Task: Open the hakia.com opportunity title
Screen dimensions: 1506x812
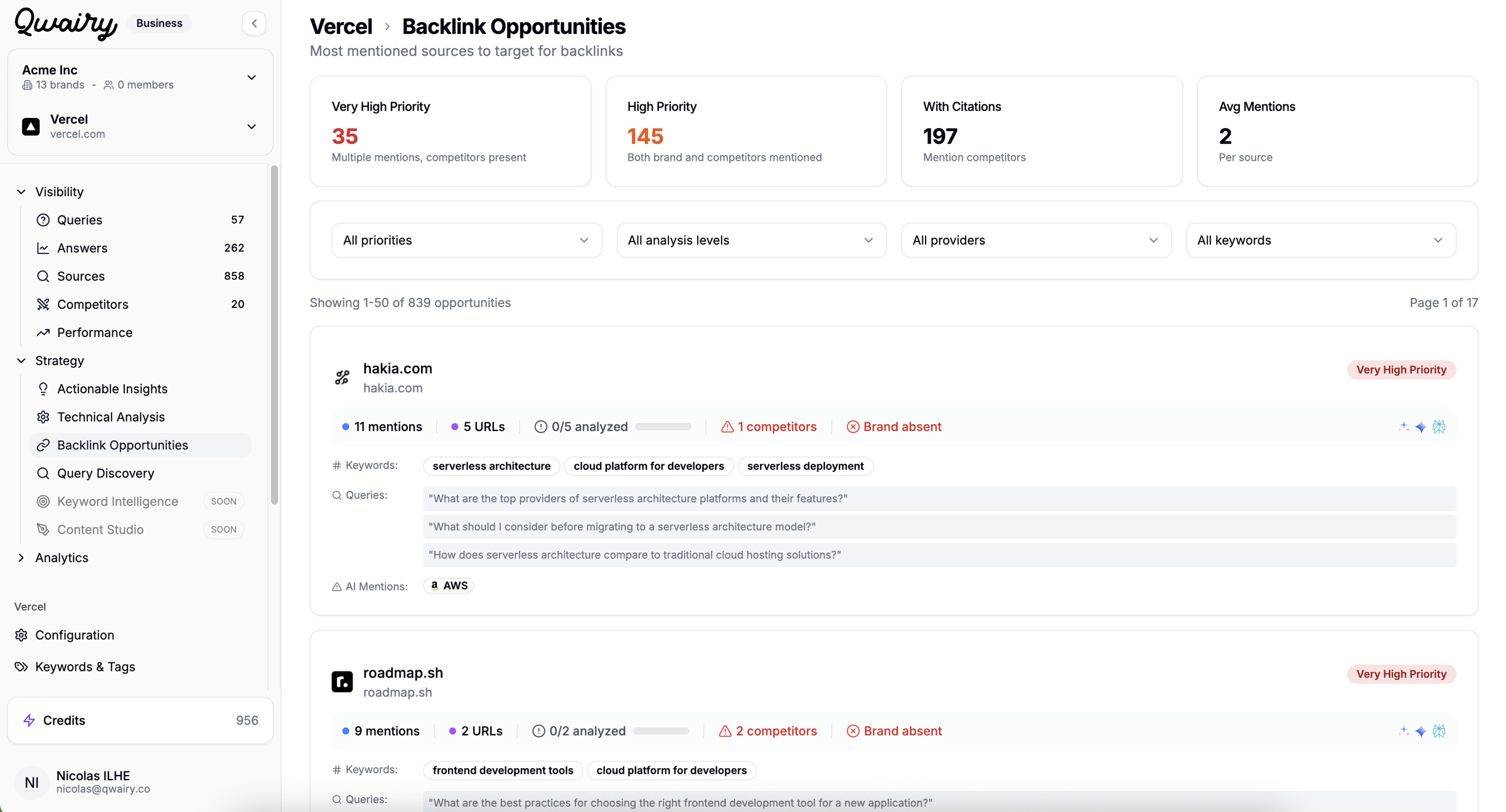Action: click(x=397, y=368)
